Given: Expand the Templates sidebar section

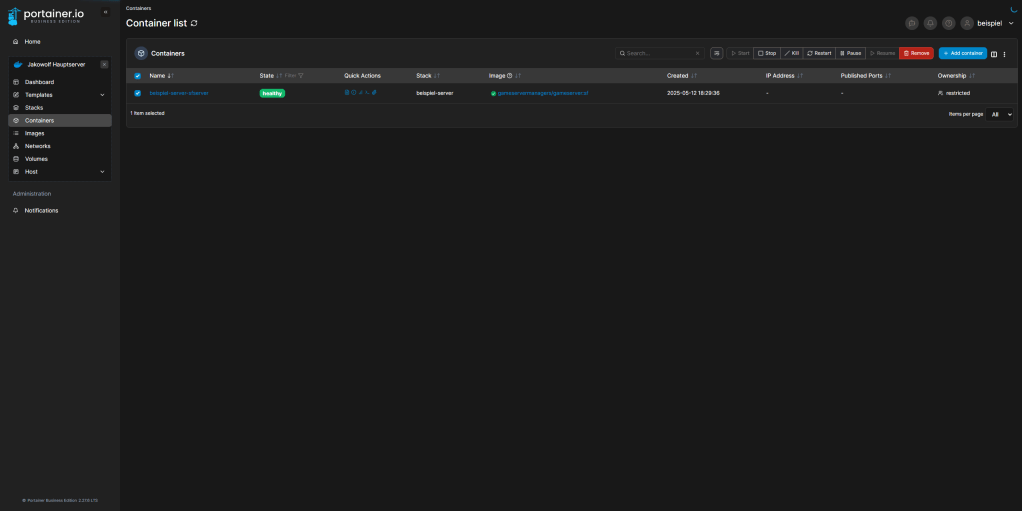Looking at the screenshot, I should 102,95.
